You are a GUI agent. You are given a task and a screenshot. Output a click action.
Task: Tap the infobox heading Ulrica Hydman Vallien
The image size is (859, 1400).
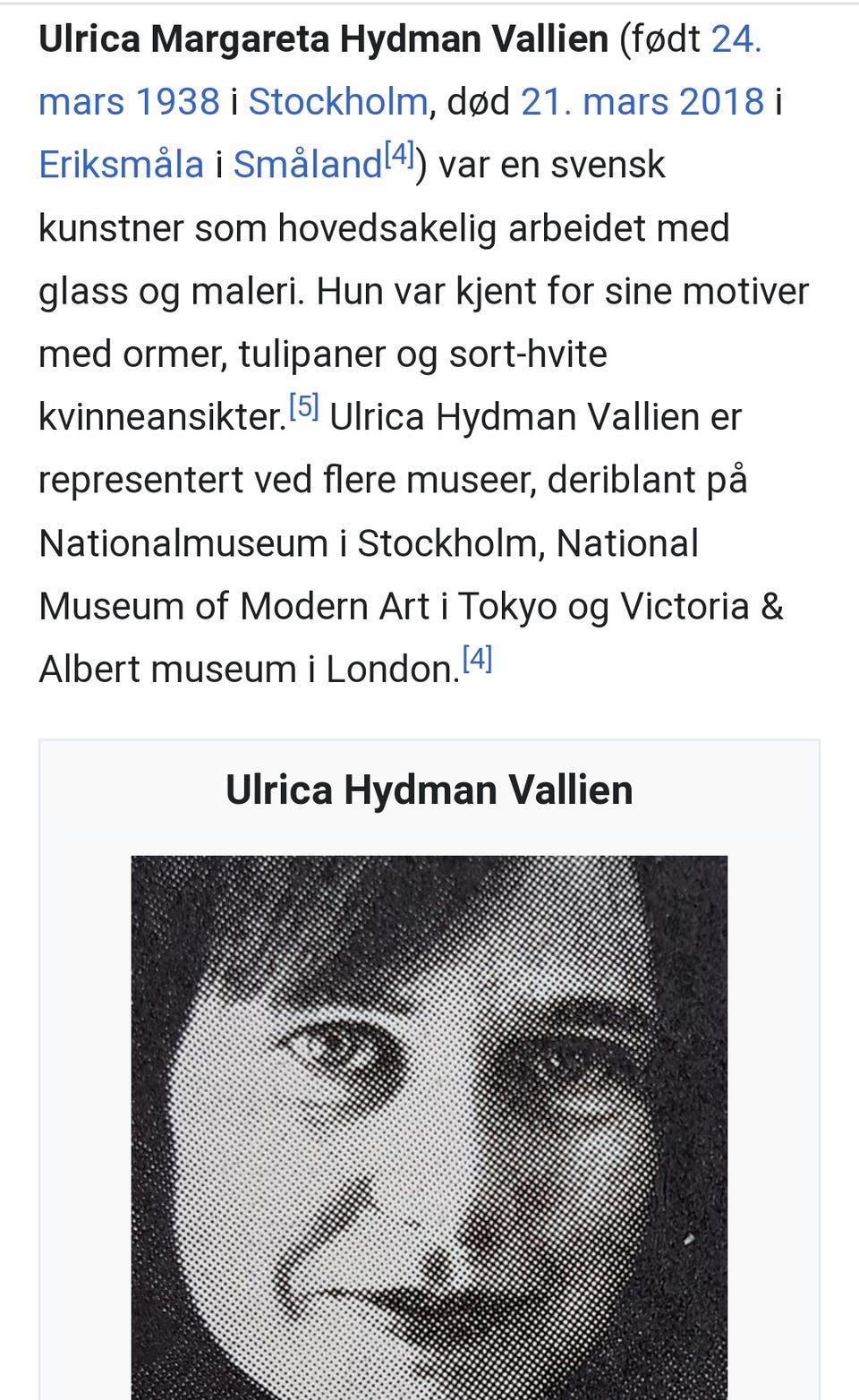pyautogui.click(x=429, y=790)
